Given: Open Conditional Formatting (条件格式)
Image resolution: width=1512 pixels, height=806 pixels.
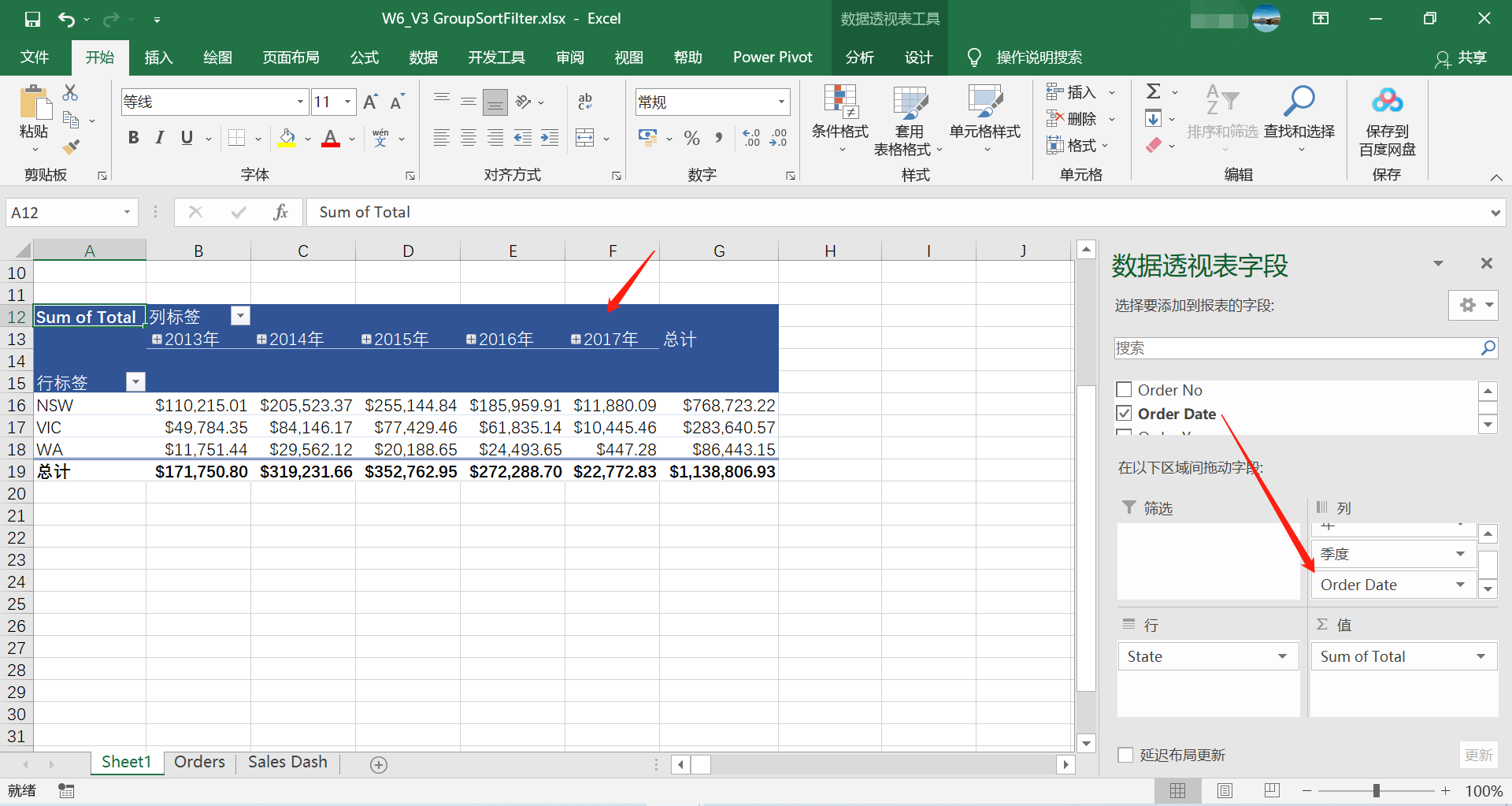Looking at the screenshot, I should click(x=840, y=119).
